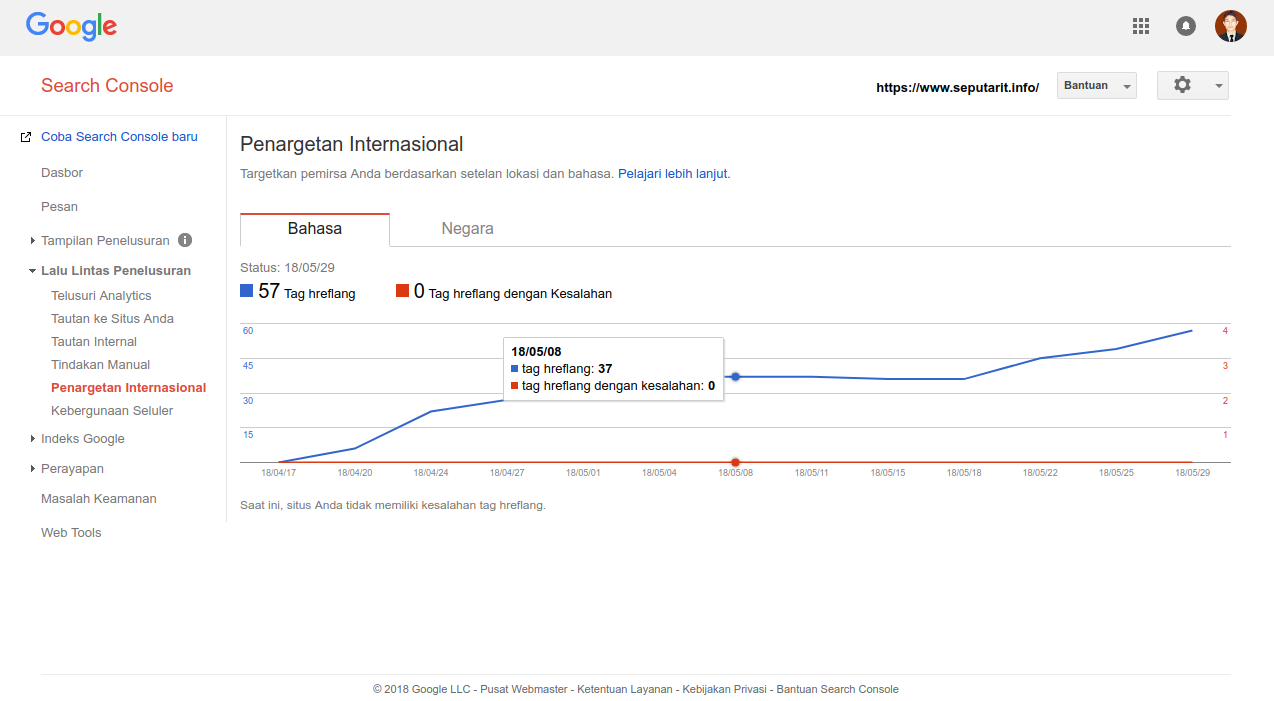Click the blue Tag hreflang legend square
The height and width of the screenshot is (701, 1274).
tap(247, 291)
